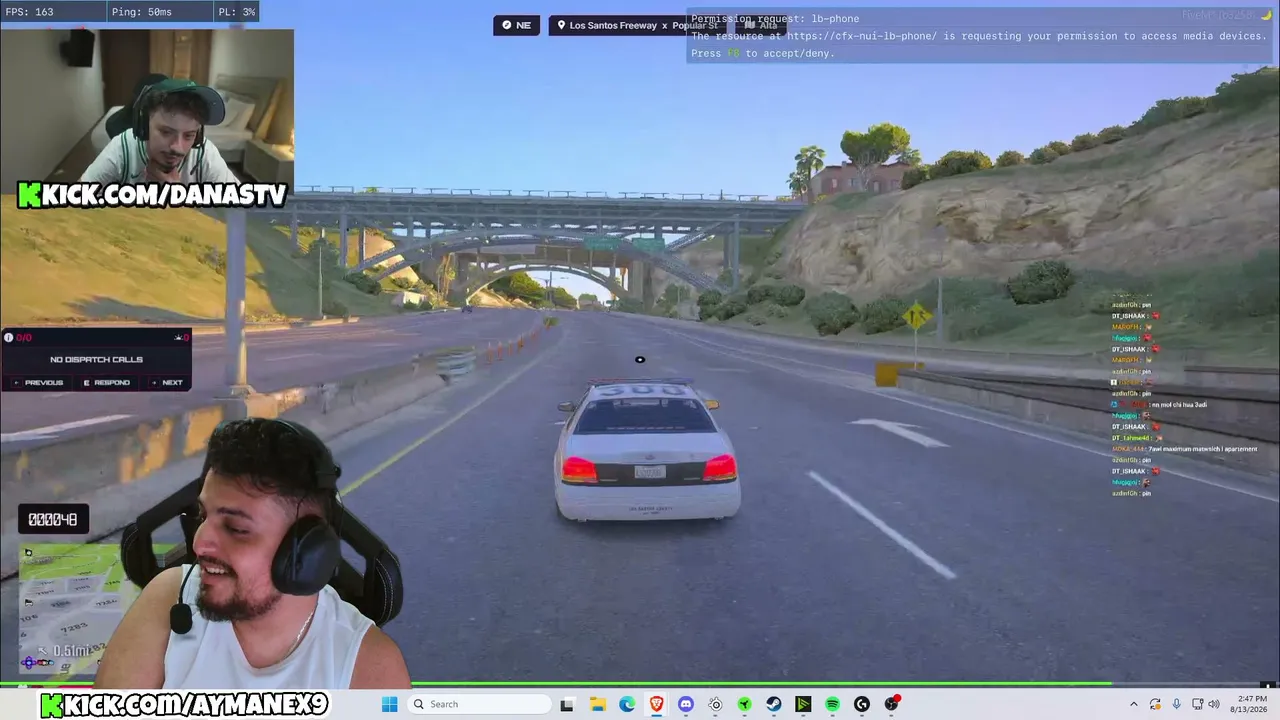Click the 0/0 dispatch call counter

coord(24,338)
